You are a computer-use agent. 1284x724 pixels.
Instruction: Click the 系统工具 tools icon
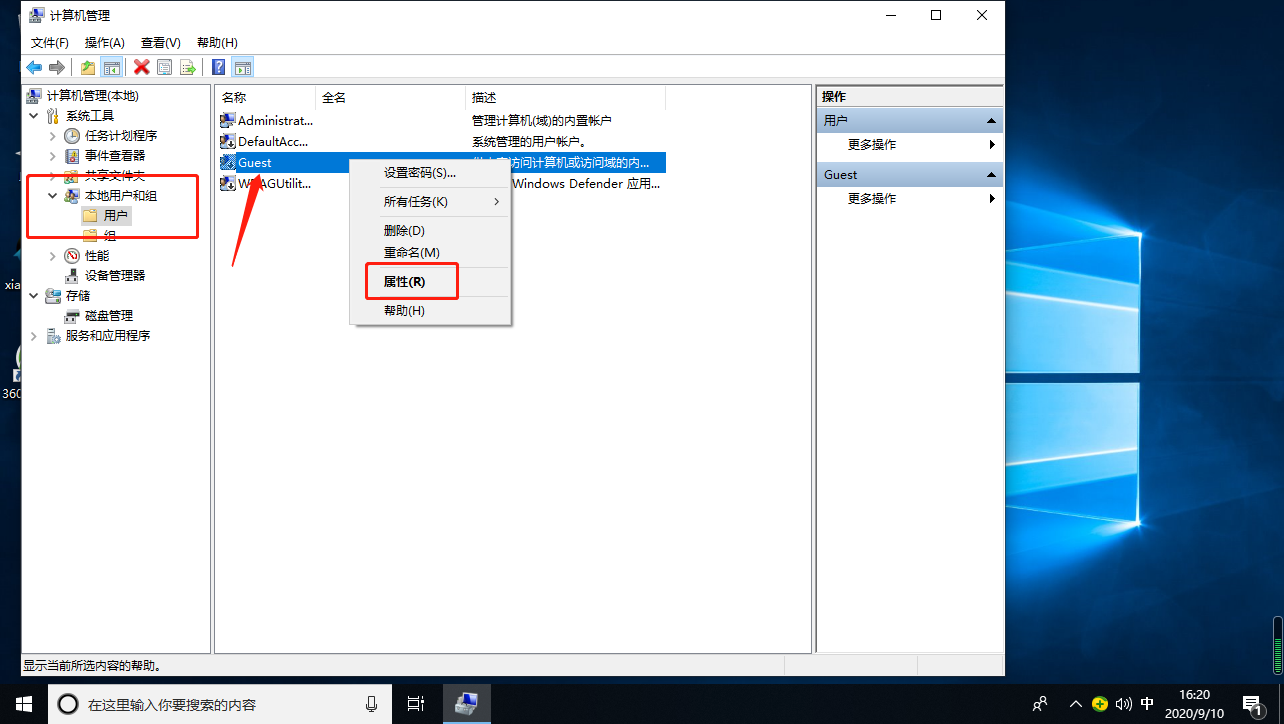click(x=53, y=116)
